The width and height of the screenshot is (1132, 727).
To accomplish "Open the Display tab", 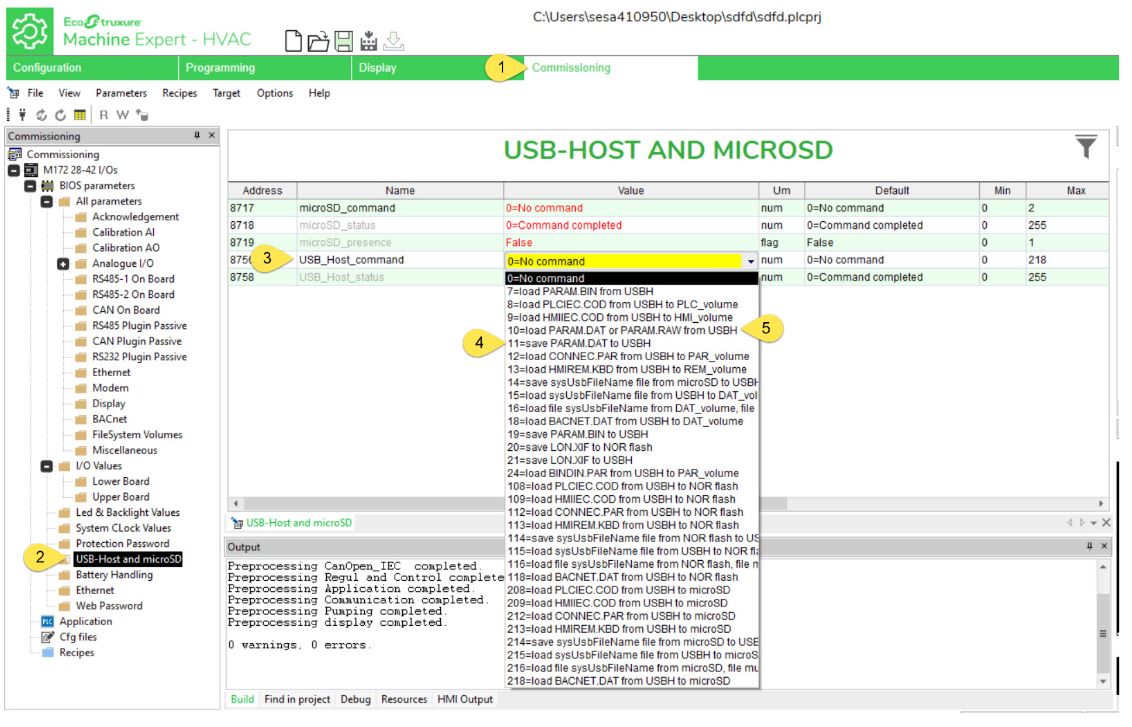I will click(x=437, y=68).
